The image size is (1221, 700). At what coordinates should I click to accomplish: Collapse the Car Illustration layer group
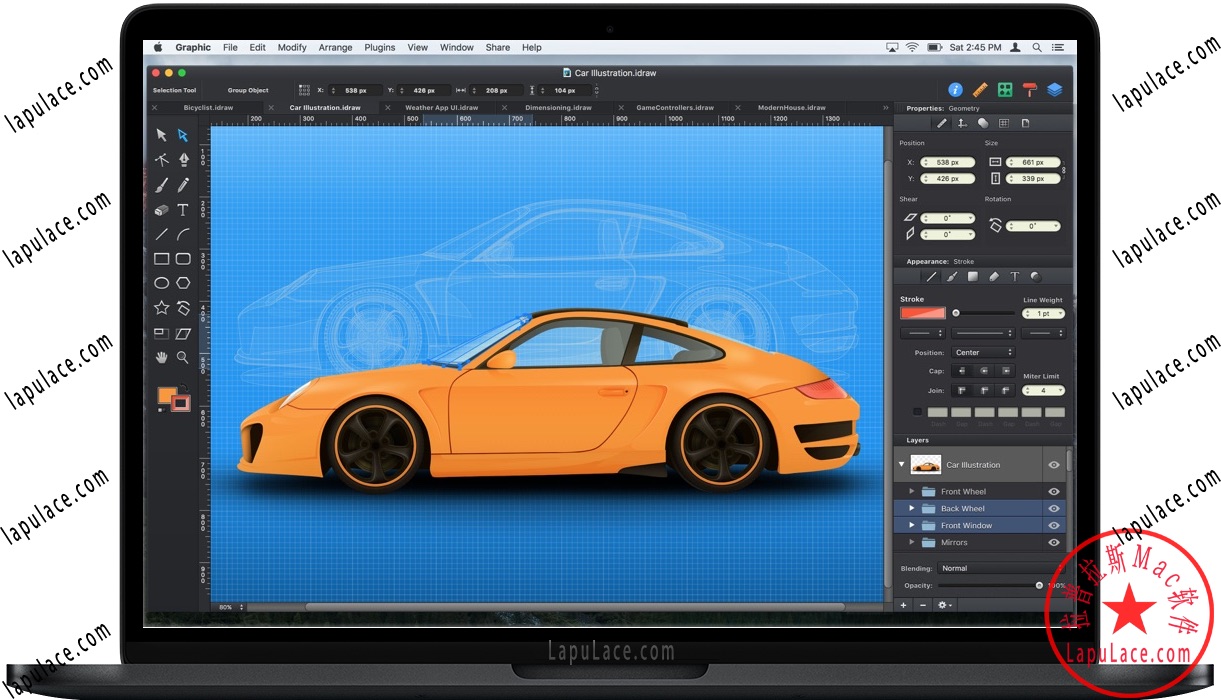tap(901, 465)
